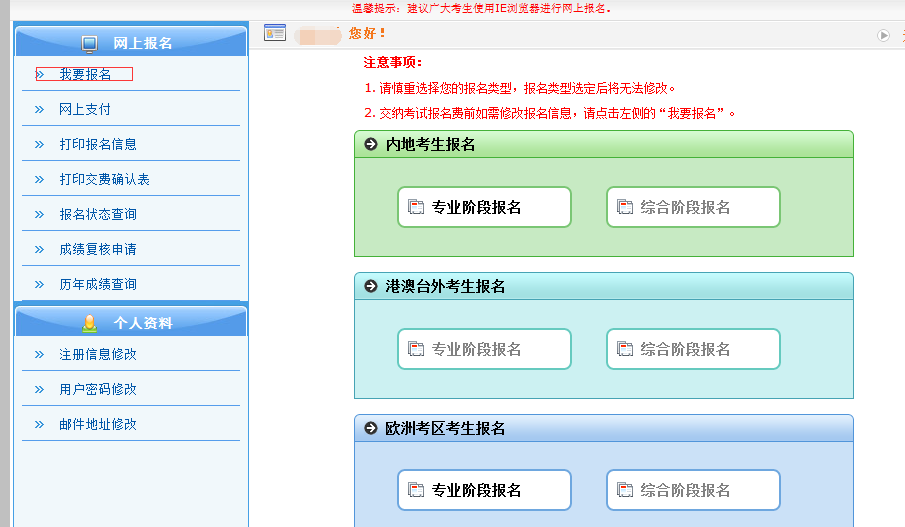
Task: Open 我要报名 in the left sidebar
Action: [x=85, y=74]
